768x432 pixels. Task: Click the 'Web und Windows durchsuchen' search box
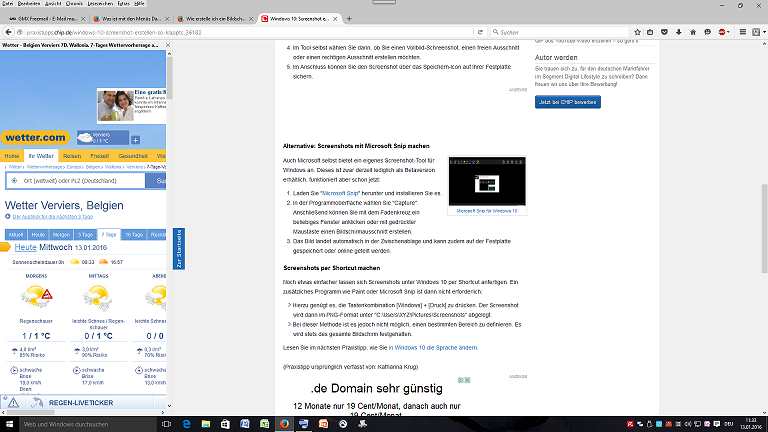tap(88, 424)
